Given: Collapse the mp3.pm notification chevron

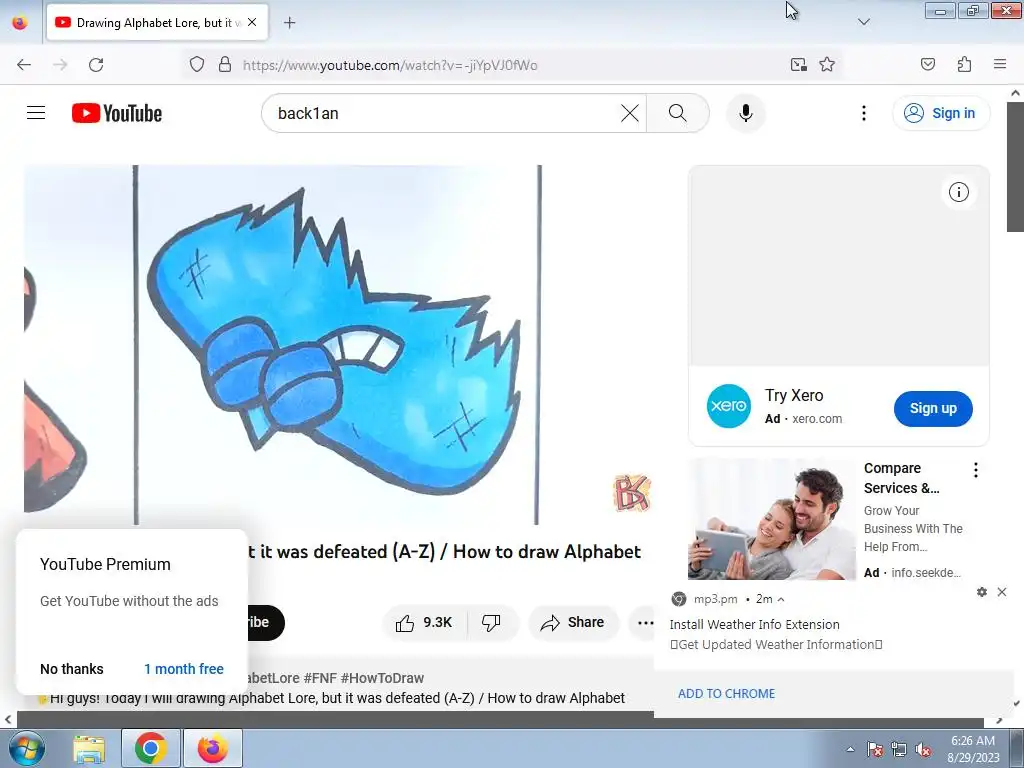Looking at the screenshot, I should [781, 599].
